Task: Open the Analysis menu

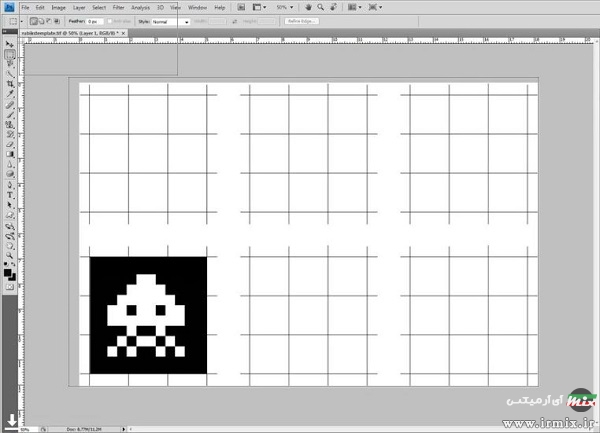Action: (140, 7)
